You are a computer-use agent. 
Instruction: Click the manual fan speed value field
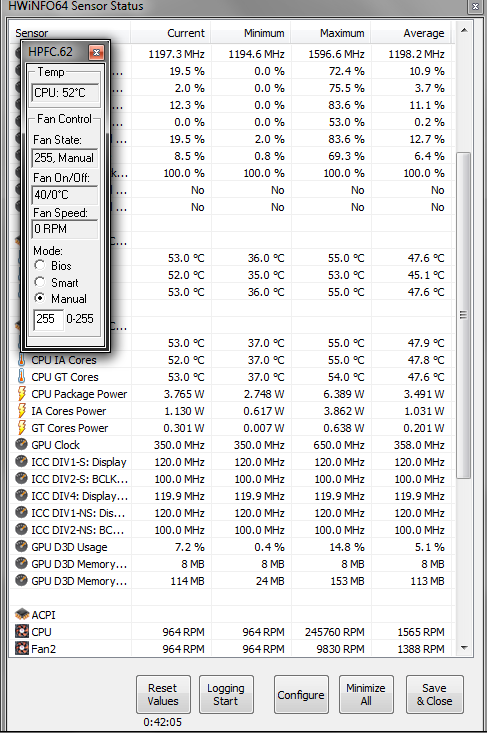pyautogui.click(x=49, y=319)
